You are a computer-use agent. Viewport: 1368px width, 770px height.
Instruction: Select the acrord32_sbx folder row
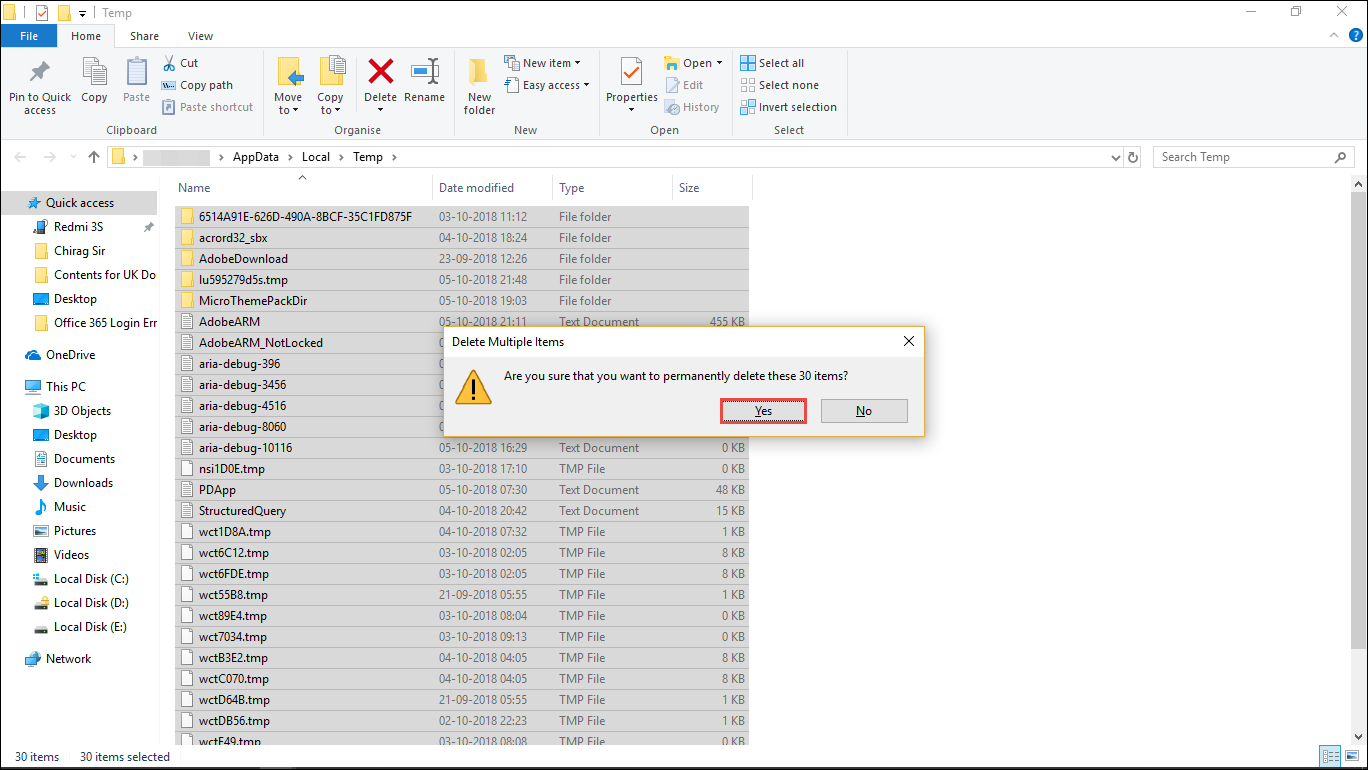(462, 238)
